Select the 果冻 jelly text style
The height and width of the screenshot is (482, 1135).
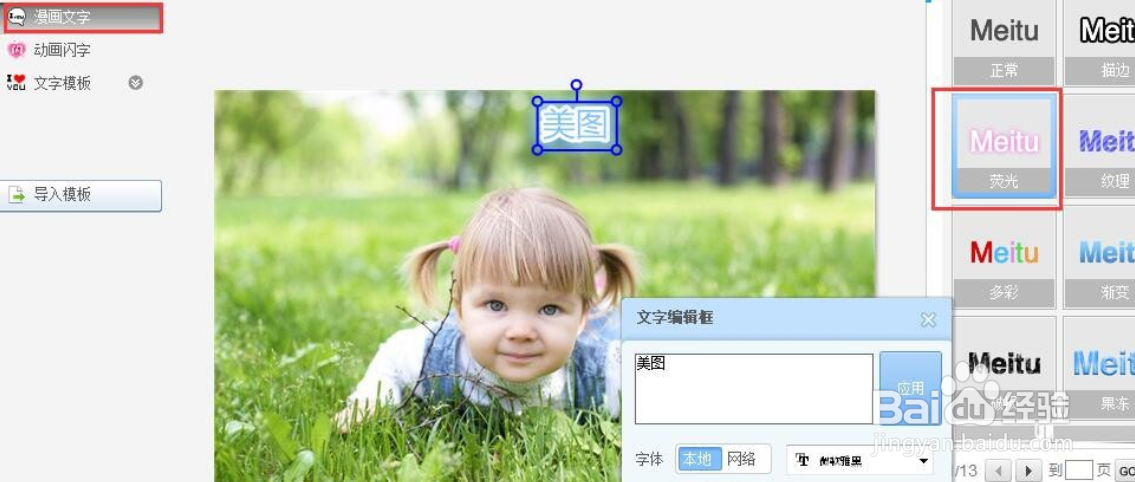tap(1100, 369)
